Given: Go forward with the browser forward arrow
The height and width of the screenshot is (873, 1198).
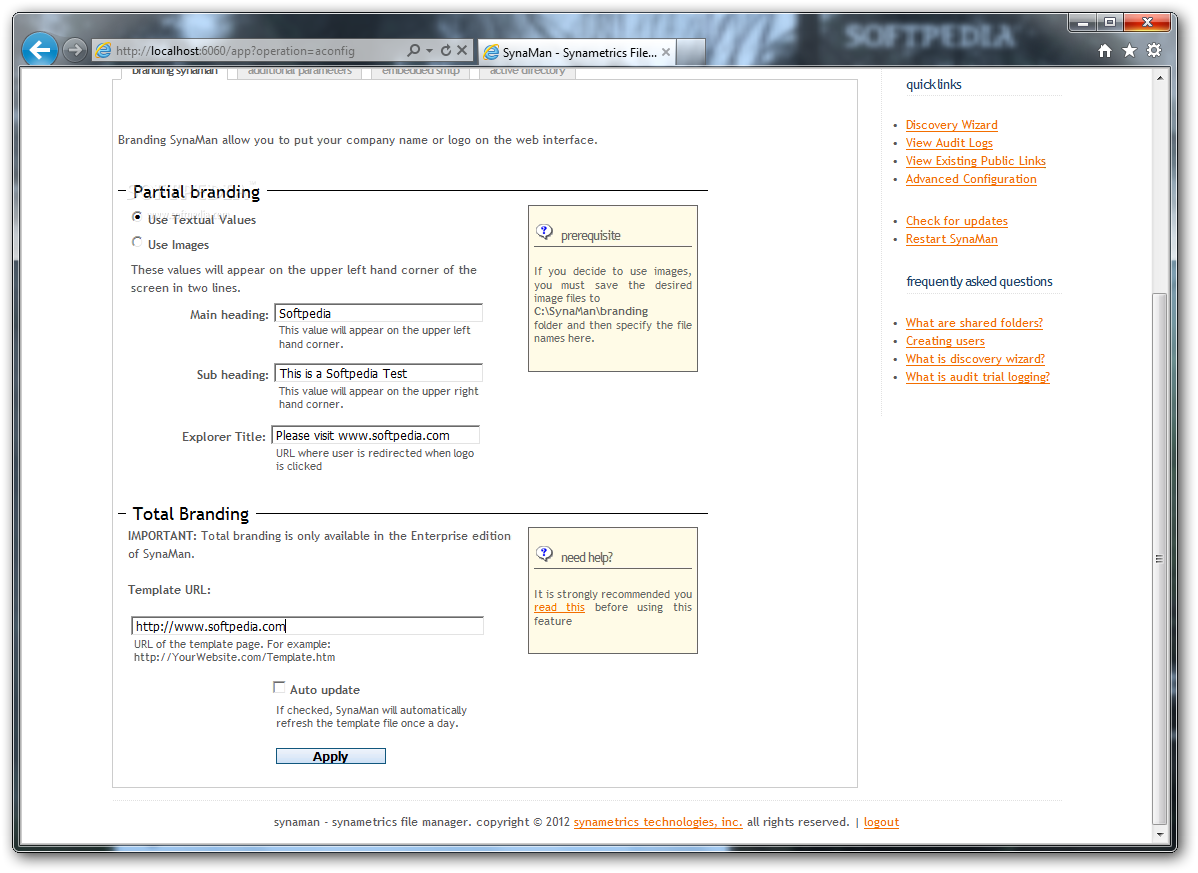Looking at the screenshot, I should click(x=74, y=50).
